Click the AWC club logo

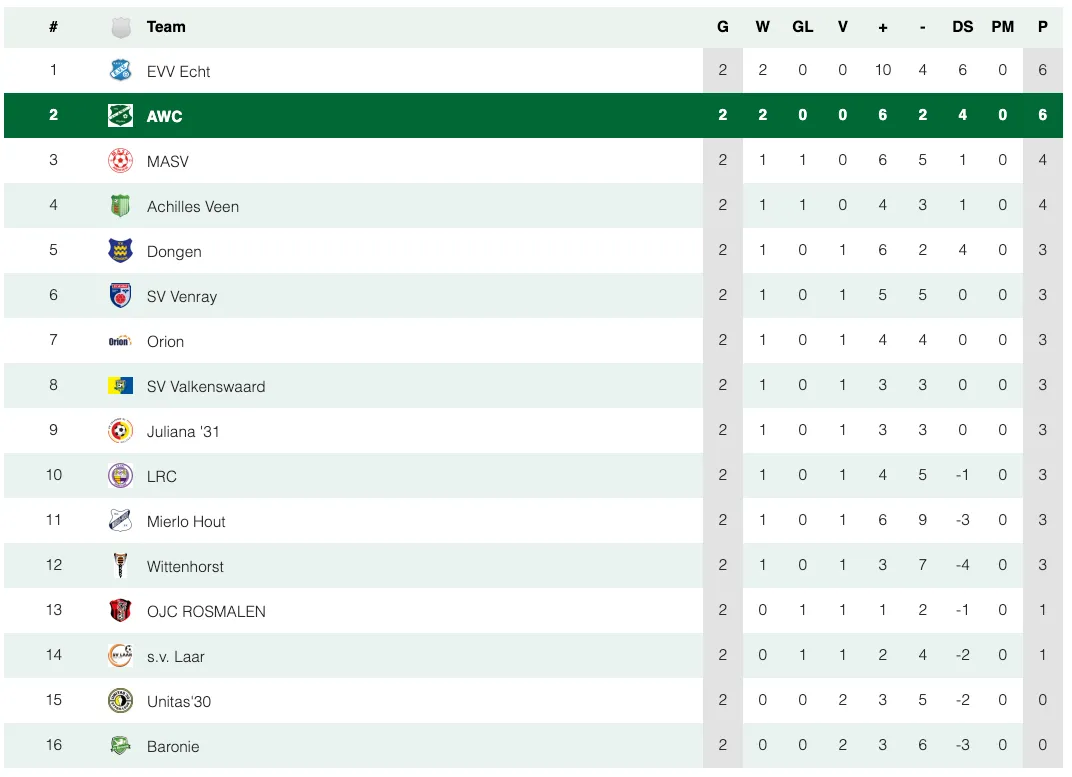tap(120, 115)
